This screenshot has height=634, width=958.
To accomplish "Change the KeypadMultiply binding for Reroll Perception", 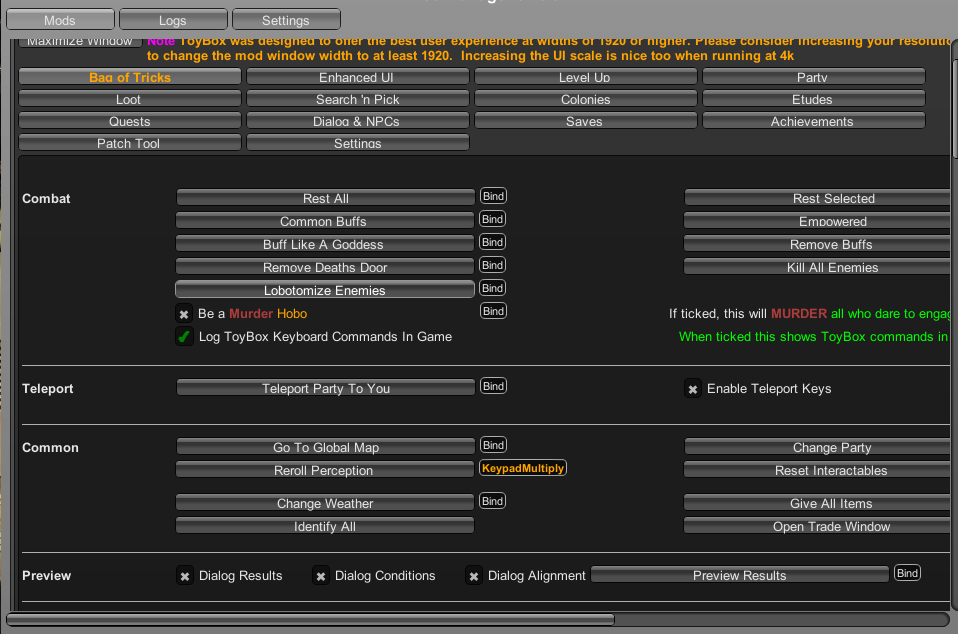I will [x=523, y=468].
